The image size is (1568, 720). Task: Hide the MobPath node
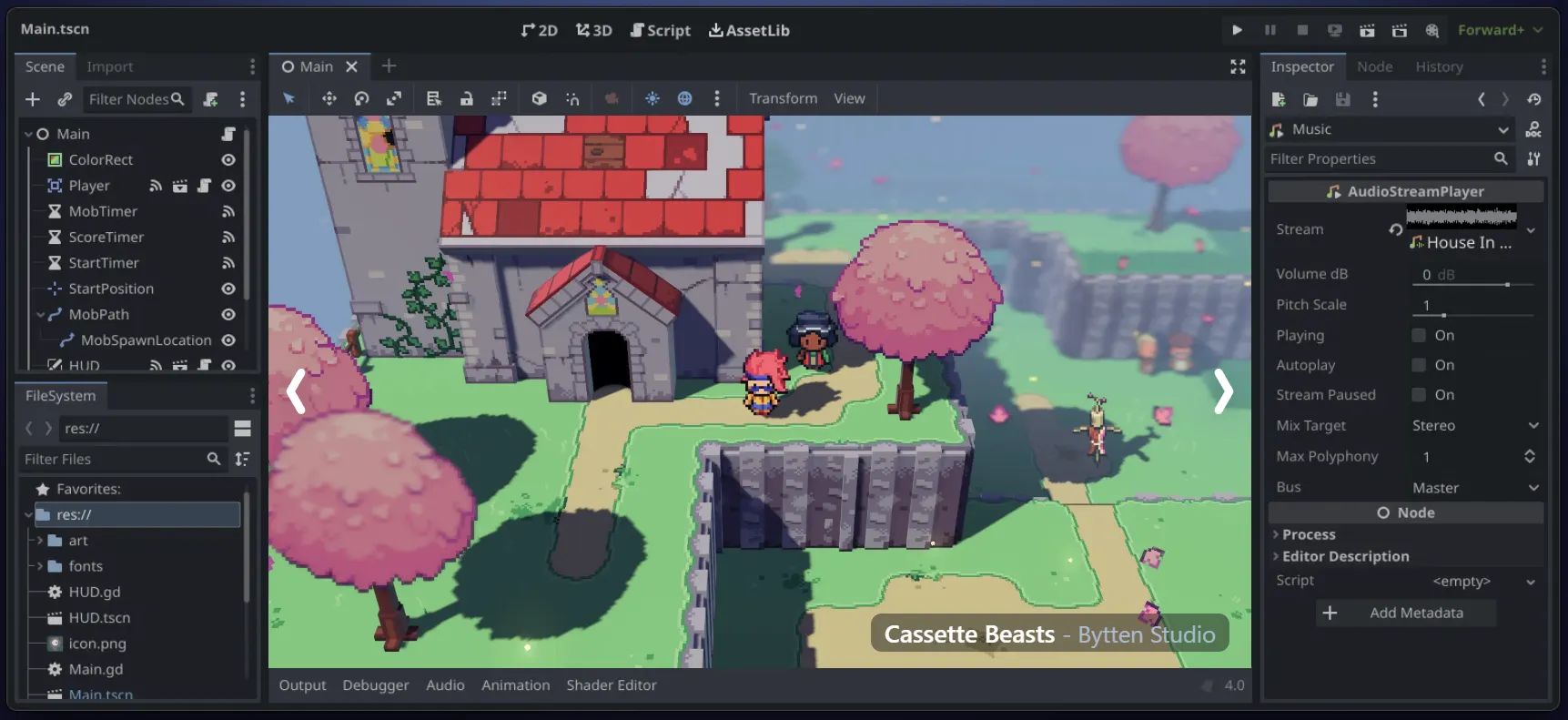228,314
